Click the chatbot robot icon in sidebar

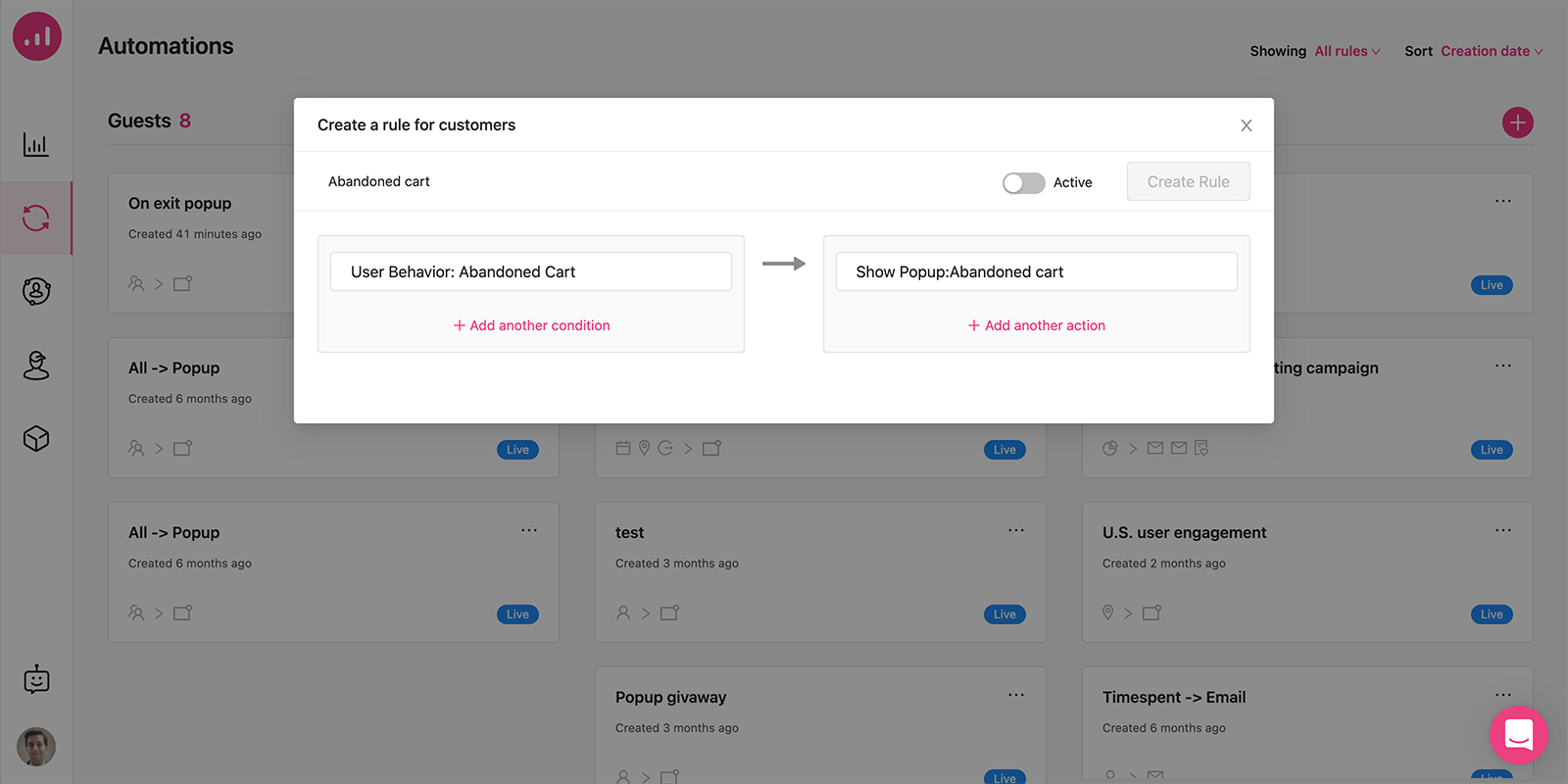(x=36, y=679)
